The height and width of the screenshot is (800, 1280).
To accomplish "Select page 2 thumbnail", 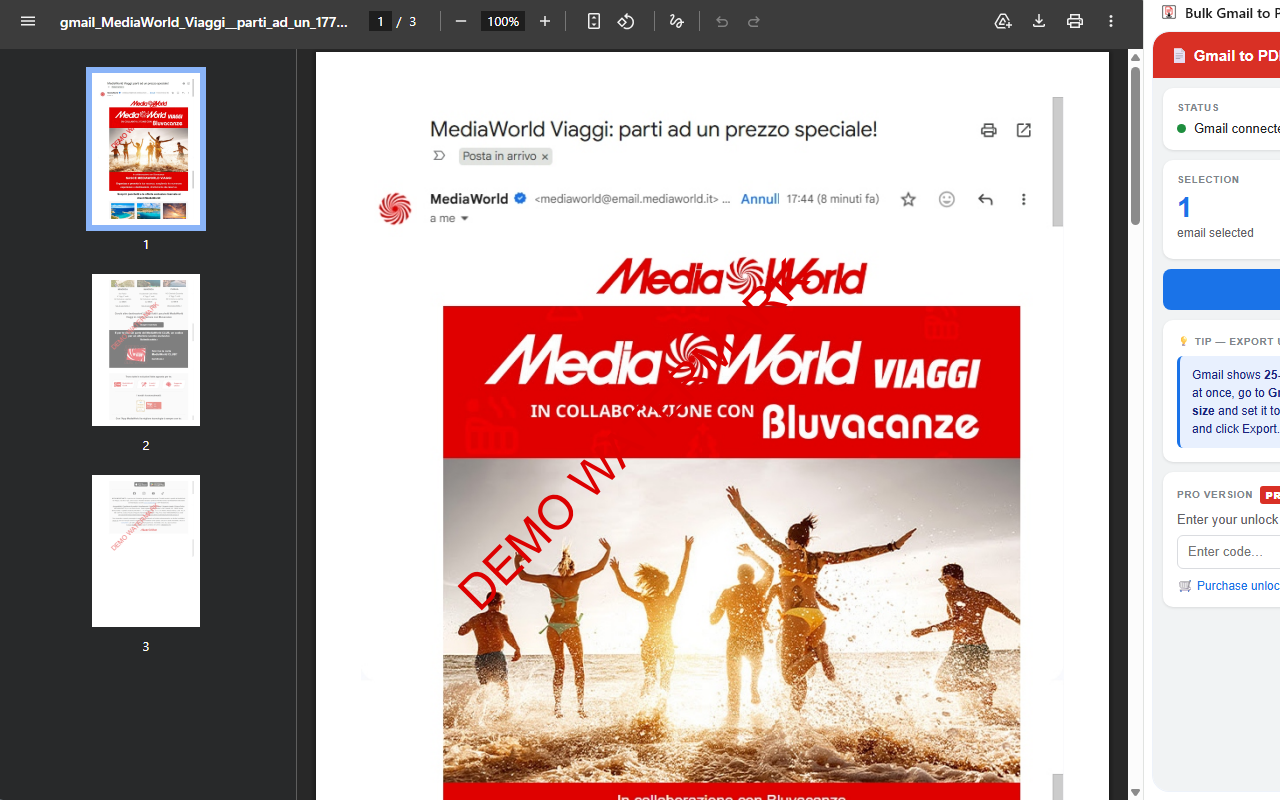I will tap(146, 350).
